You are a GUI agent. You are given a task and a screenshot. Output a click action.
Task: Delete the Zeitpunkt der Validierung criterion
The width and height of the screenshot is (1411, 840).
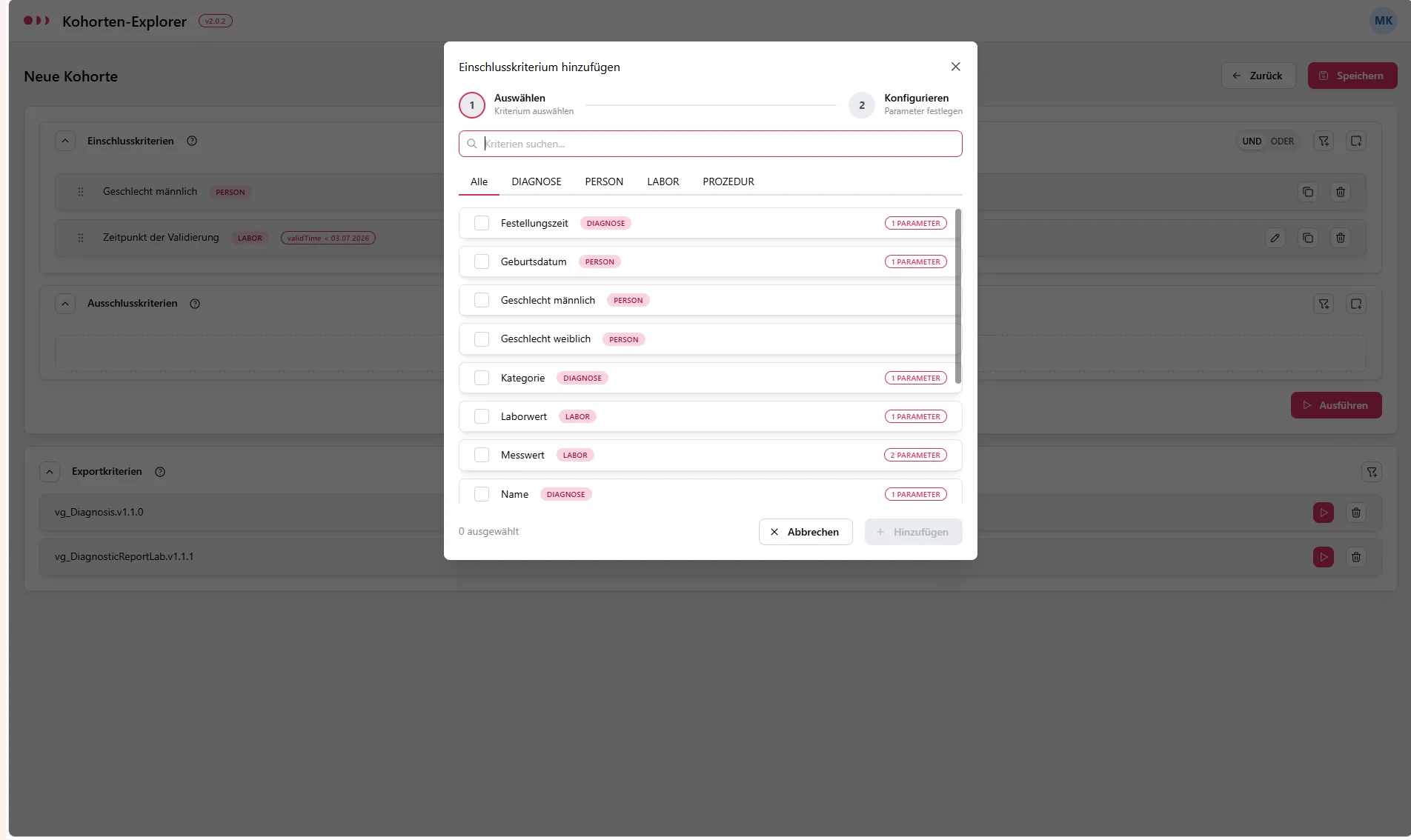[x=1341, y=238]
